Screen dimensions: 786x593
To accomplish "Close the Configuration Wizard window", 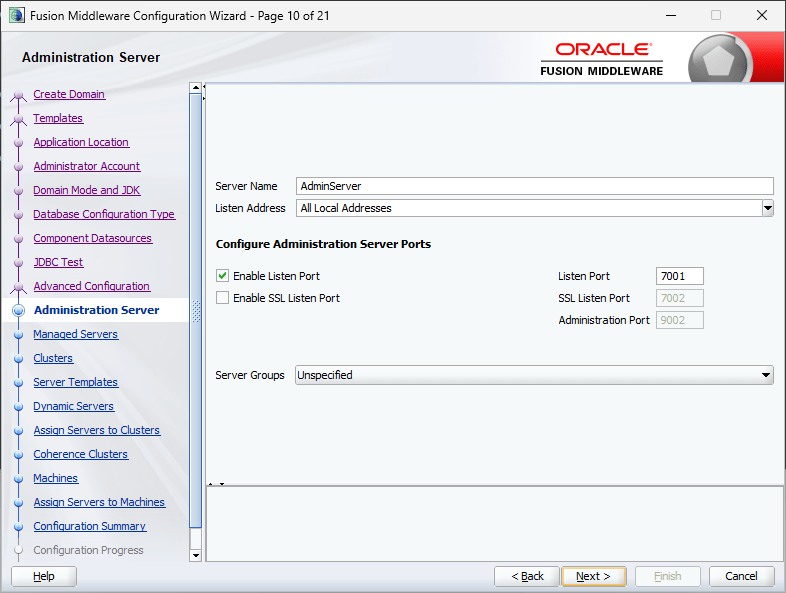I will coord(762,16).
